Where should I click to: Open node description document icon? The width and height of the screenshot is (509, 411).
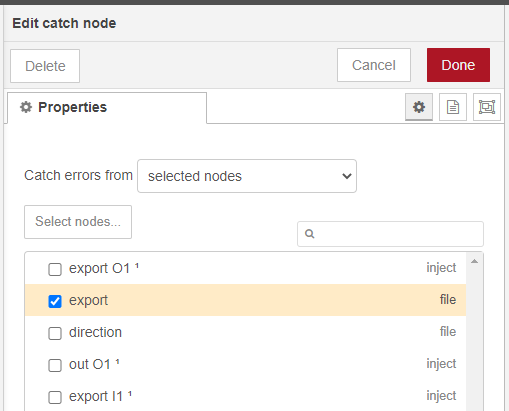click(x=453, y=107)
